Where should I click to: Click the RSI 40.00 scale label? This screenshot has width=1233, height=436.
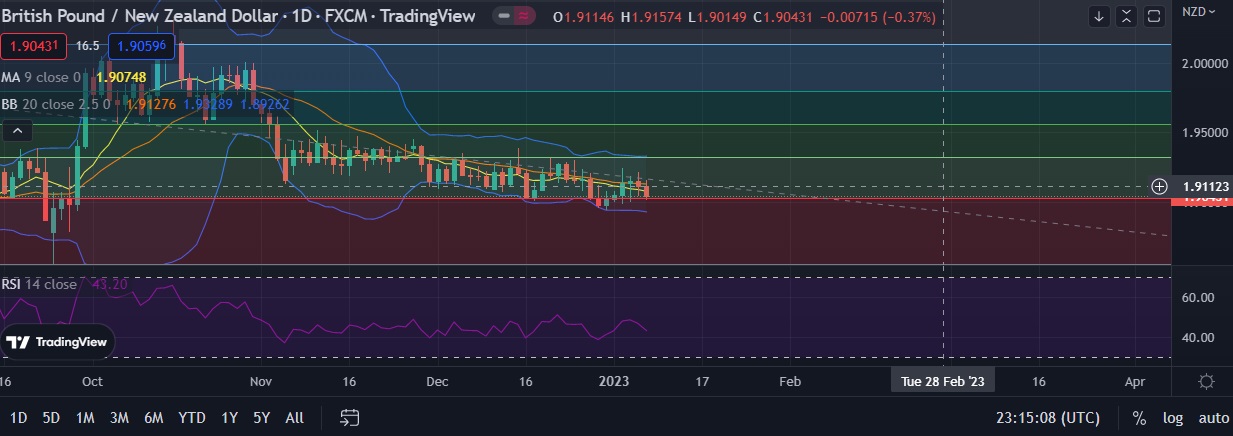point(1198,338)
